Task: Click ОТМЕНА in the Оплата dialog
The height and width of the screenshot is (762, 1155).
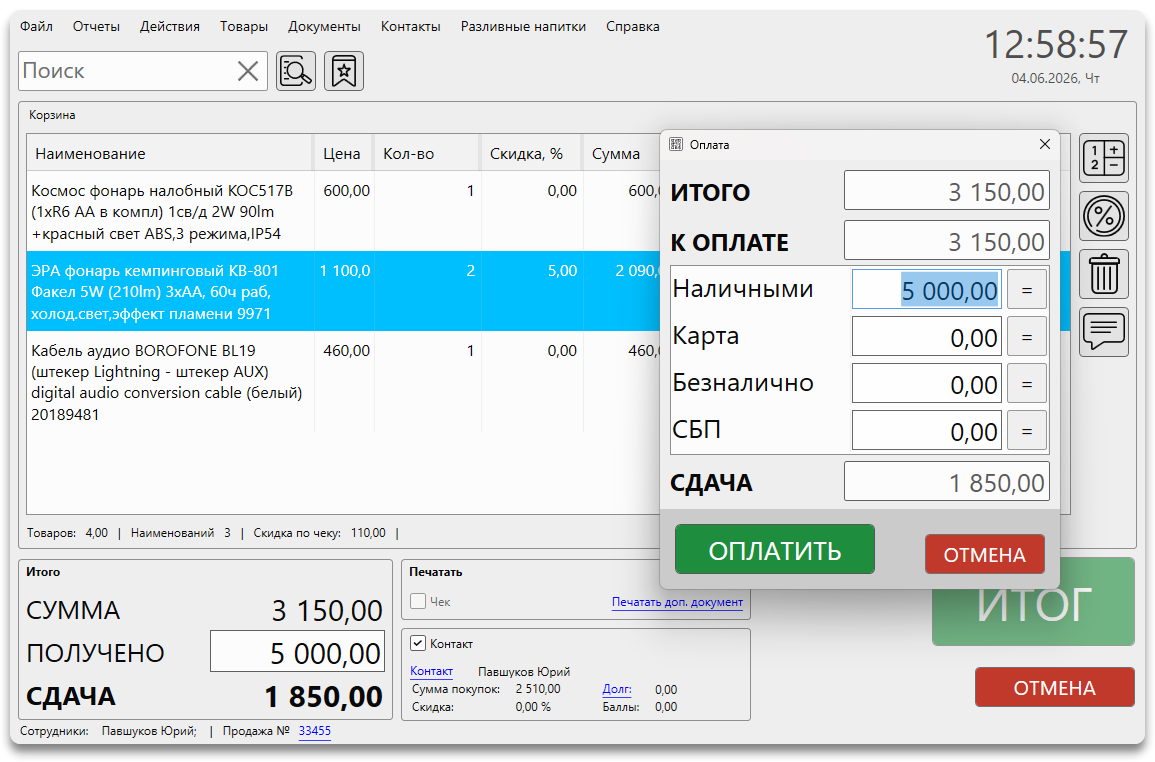Action: (985, 554)
